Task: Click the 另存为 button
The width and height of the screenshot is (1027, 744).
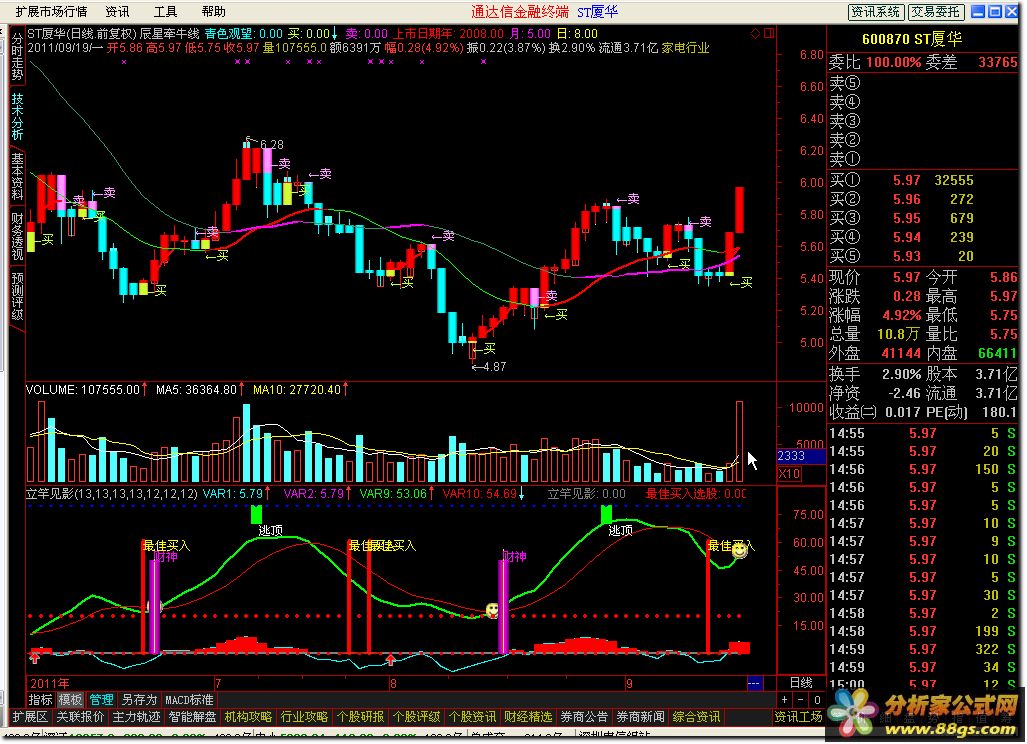Action: pyautogui.click(x=139, y=700)
